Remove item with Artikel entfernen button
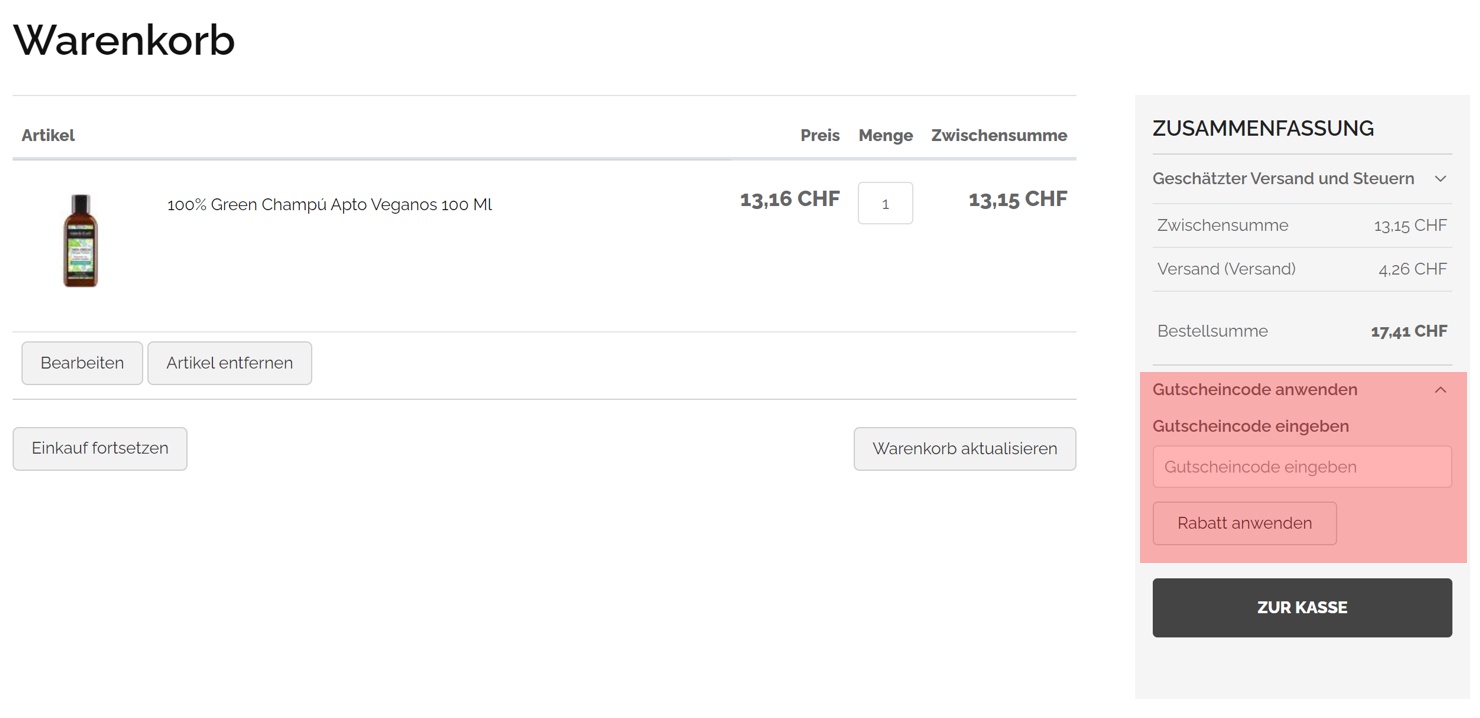Screen dimensions: 1480x718 tap(229, 363)
